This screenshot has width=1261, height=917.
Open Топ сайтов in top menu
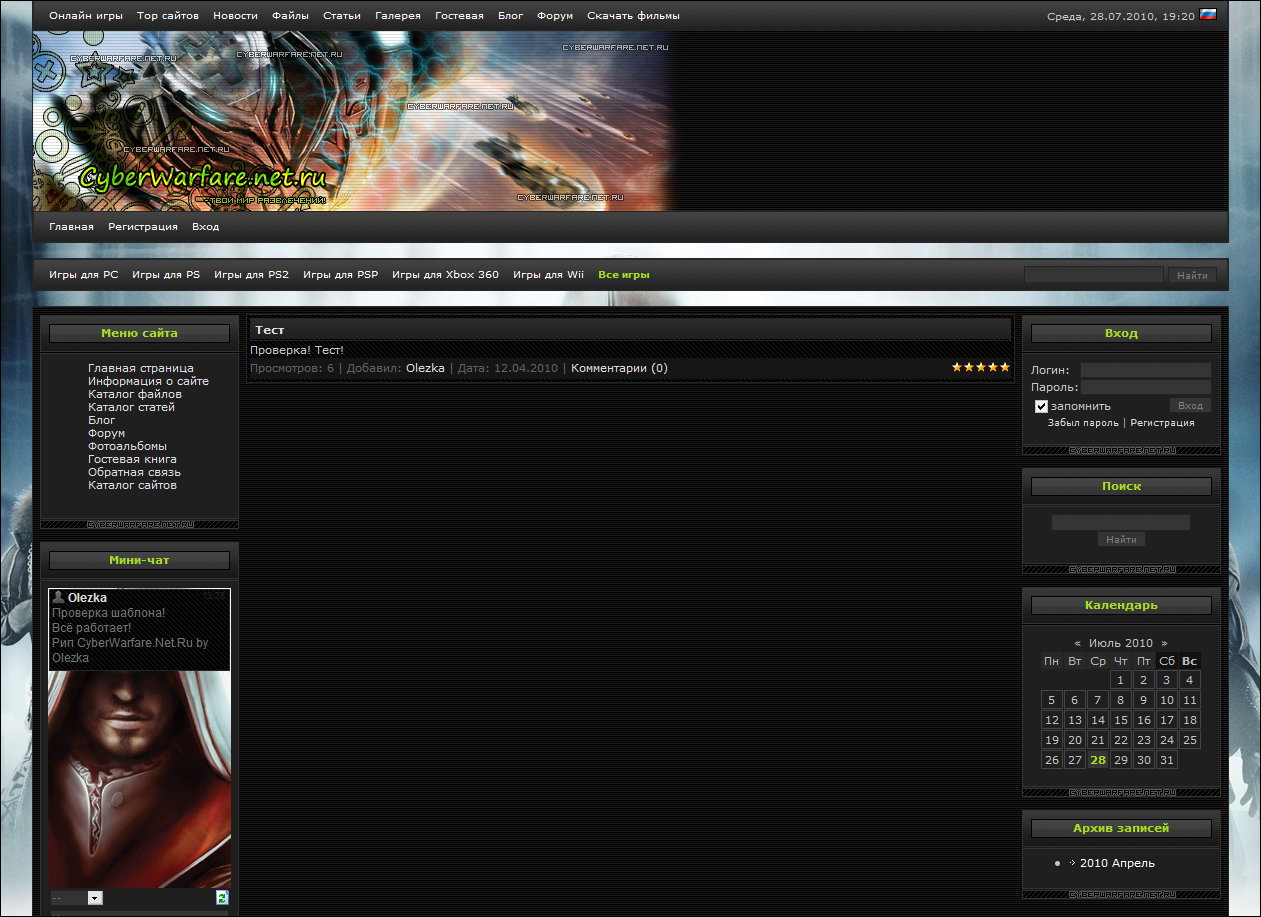168,16
